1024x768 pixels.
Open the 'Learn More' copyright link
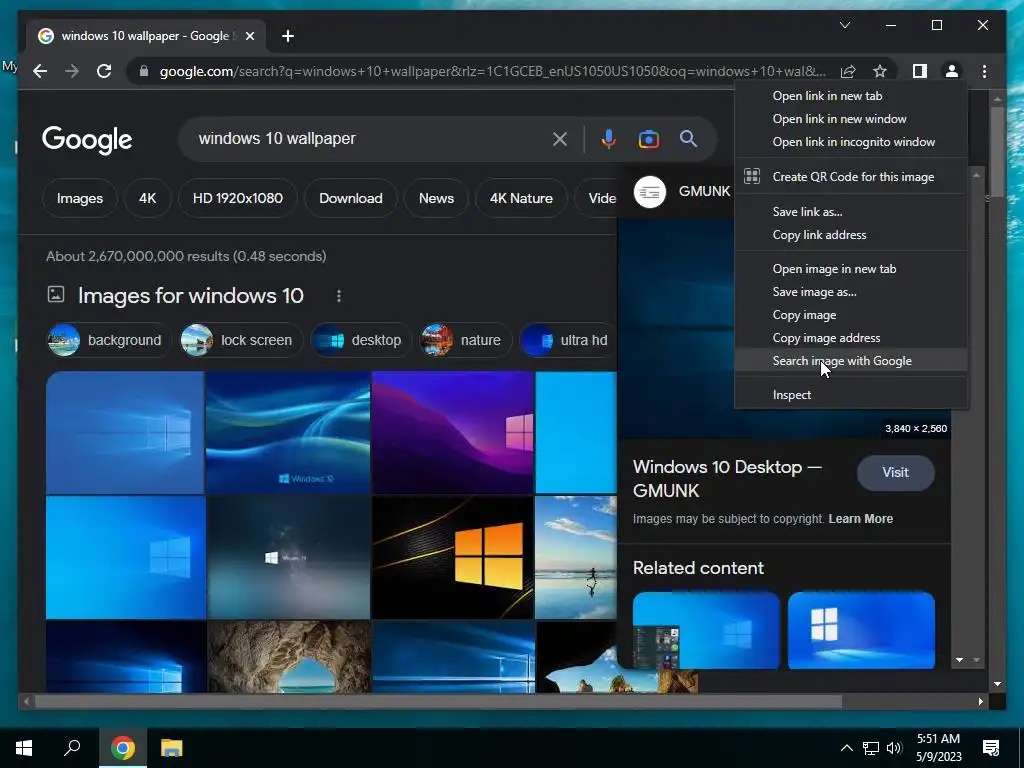[861, 519]
